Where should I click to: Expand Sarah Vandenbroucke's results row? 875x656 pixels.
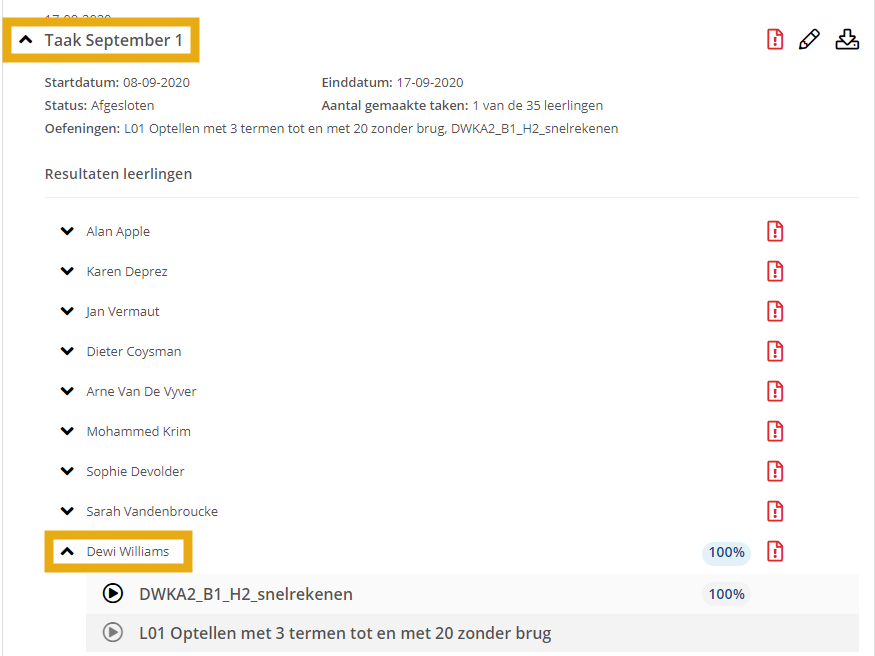coord(67,511)
